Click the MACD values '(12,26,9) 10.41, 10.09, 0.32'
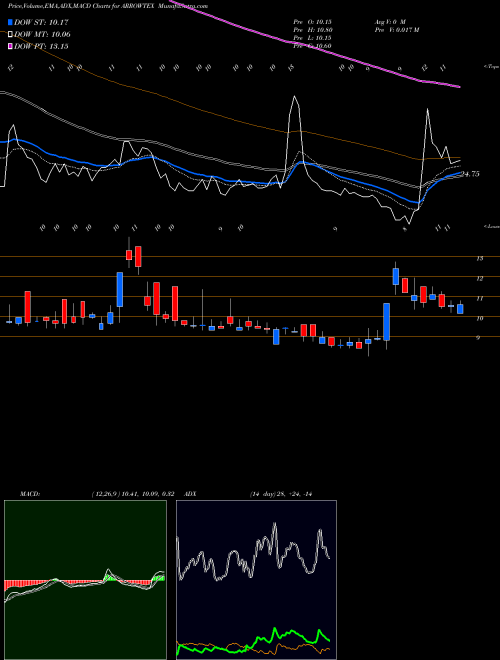 [133, 494]
